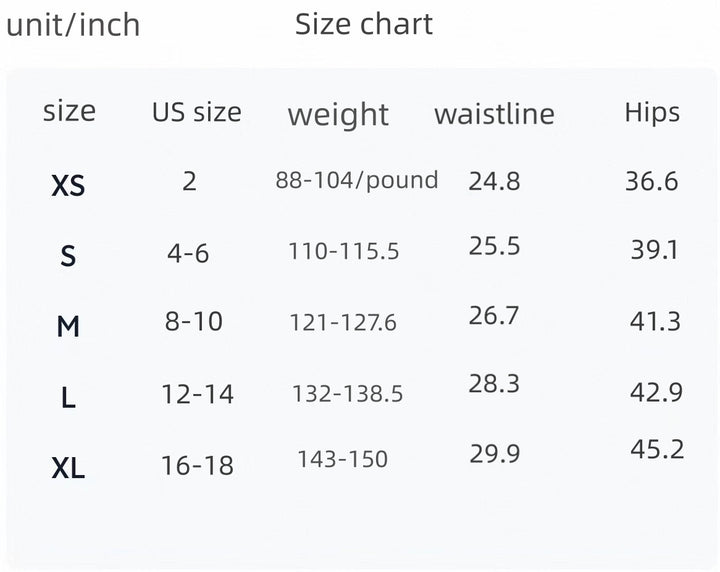
Task: Select the 'US size' column header
Action: click(197, 112)
